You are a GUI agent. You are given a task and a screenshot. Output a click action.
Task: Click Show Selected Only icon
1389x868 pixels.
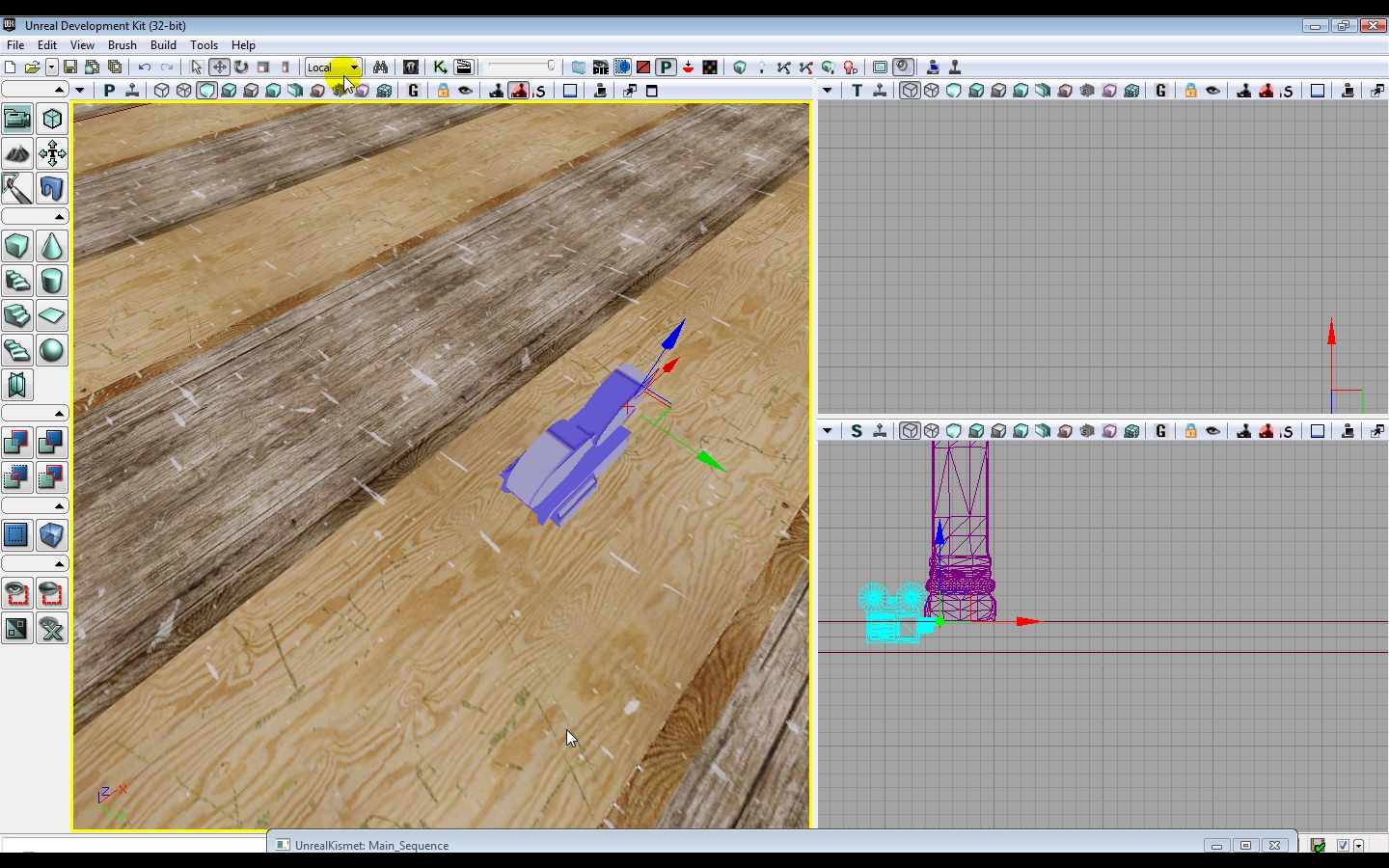(17, 593)
